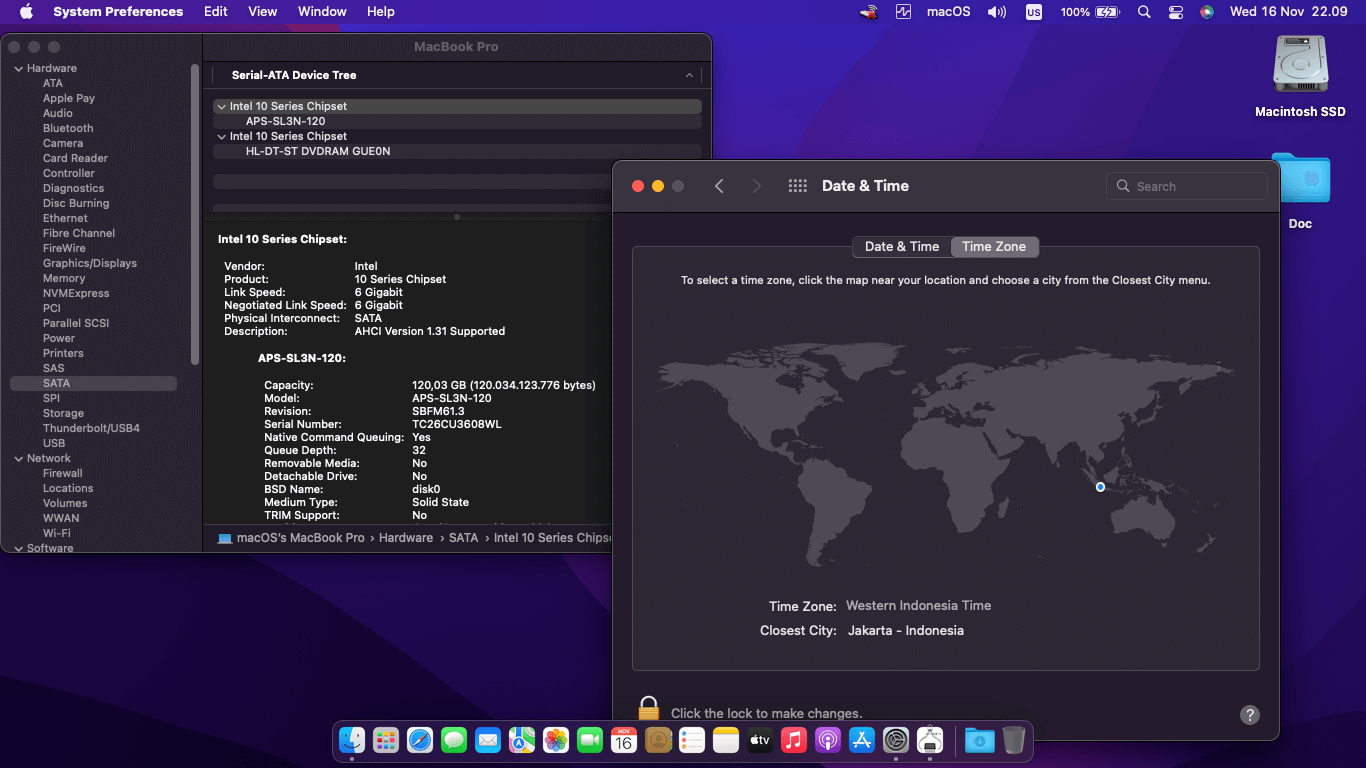
Task: Select Bluetooth in the Hardware sidebar
Action: 68,128
